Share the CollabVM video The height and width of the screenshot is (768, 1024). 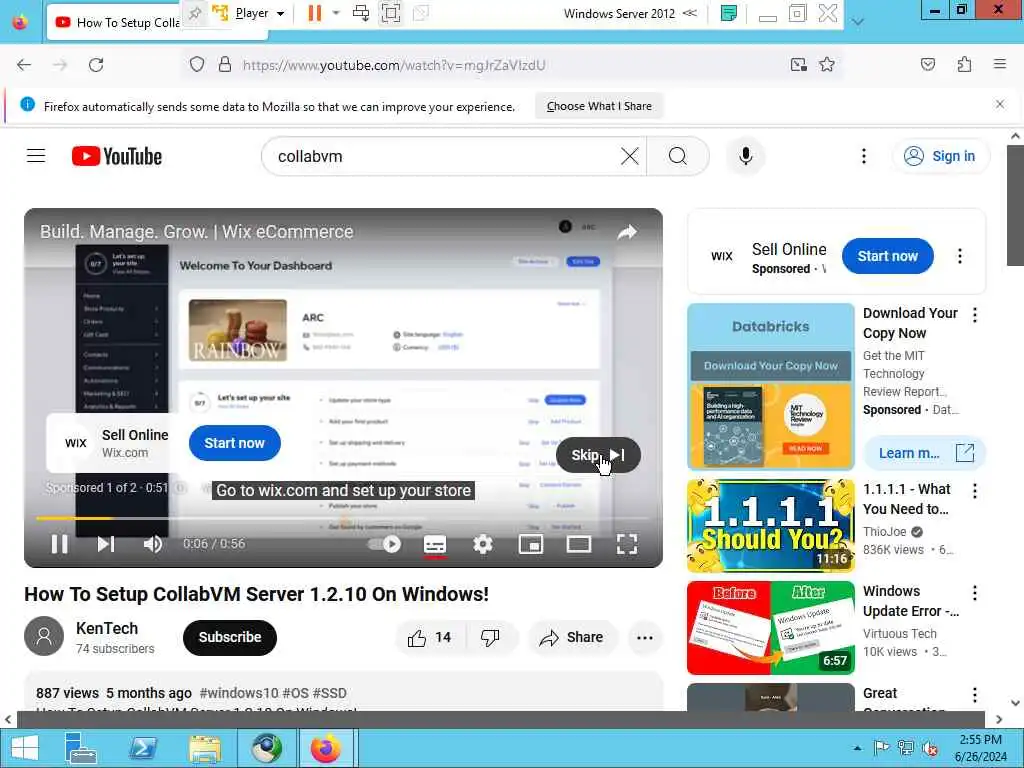point(571,637)
